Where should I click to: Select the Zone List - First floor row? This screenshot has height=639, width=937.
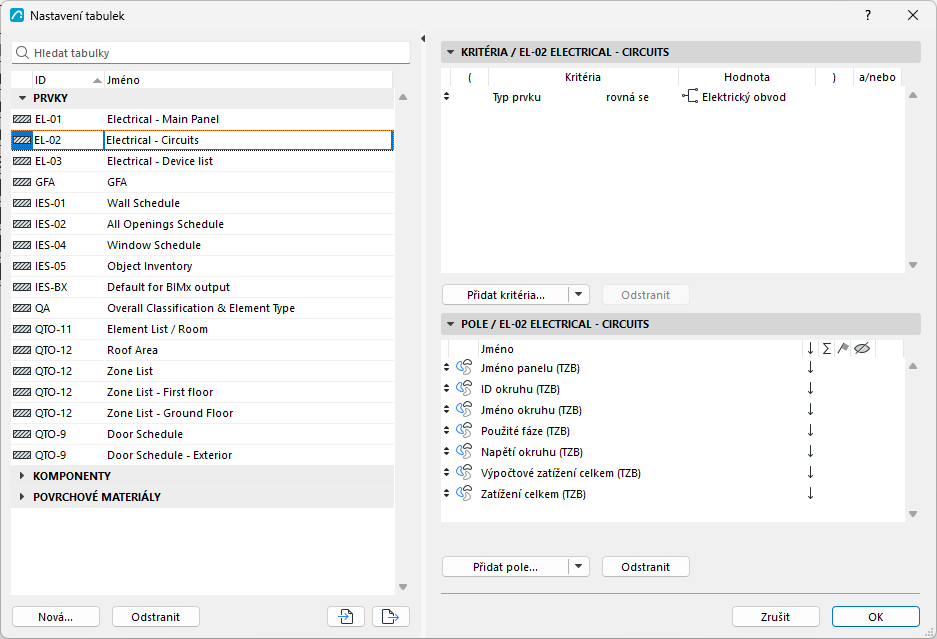(x=203, y=392)
